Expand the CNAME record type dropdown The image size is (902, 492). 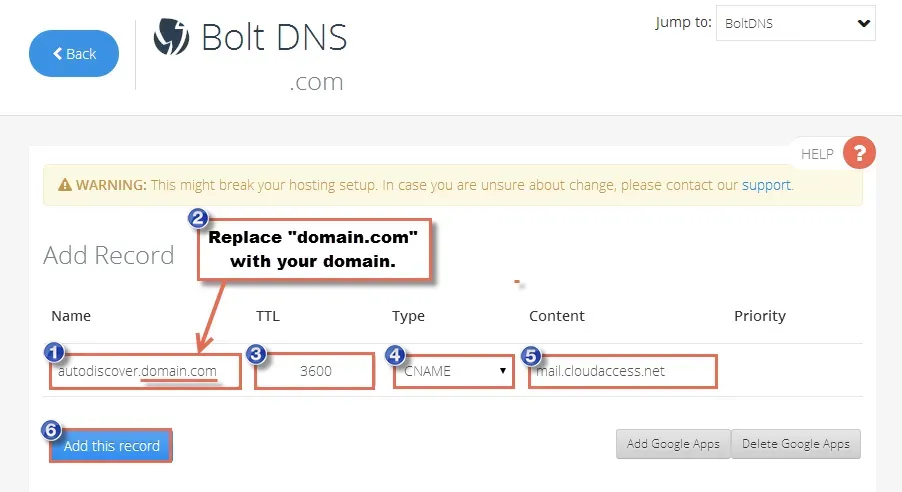[x=453, y=371]
